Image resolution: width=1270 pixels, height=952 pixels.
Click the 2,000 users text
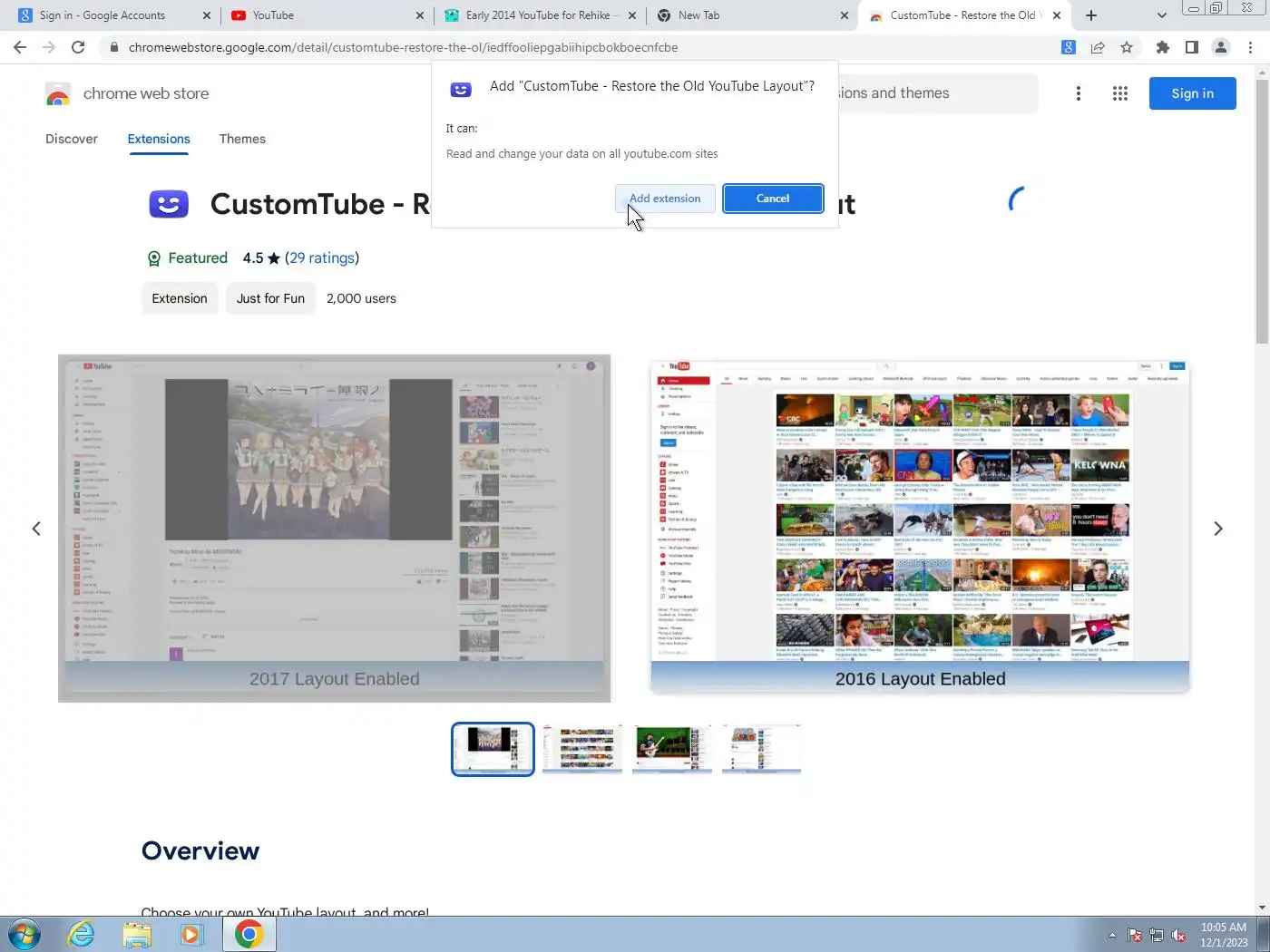pos(361,298)
